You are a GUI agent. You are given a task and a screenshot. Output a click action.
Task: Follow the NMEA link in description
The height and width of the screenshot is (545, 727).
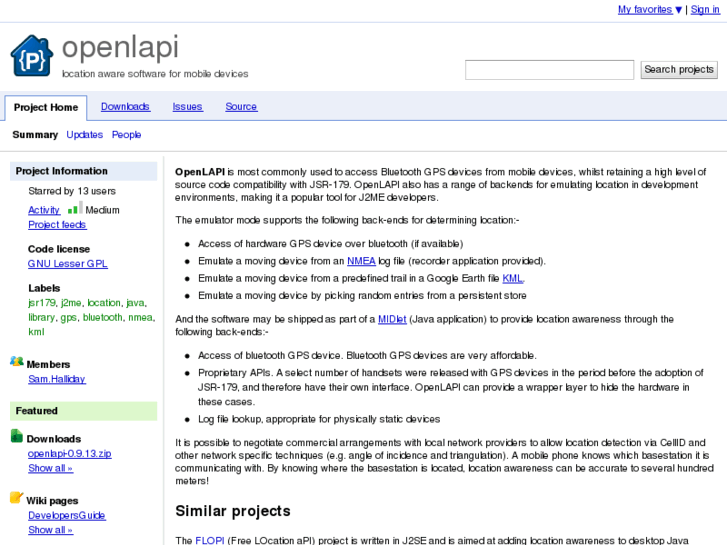[361, 261]
